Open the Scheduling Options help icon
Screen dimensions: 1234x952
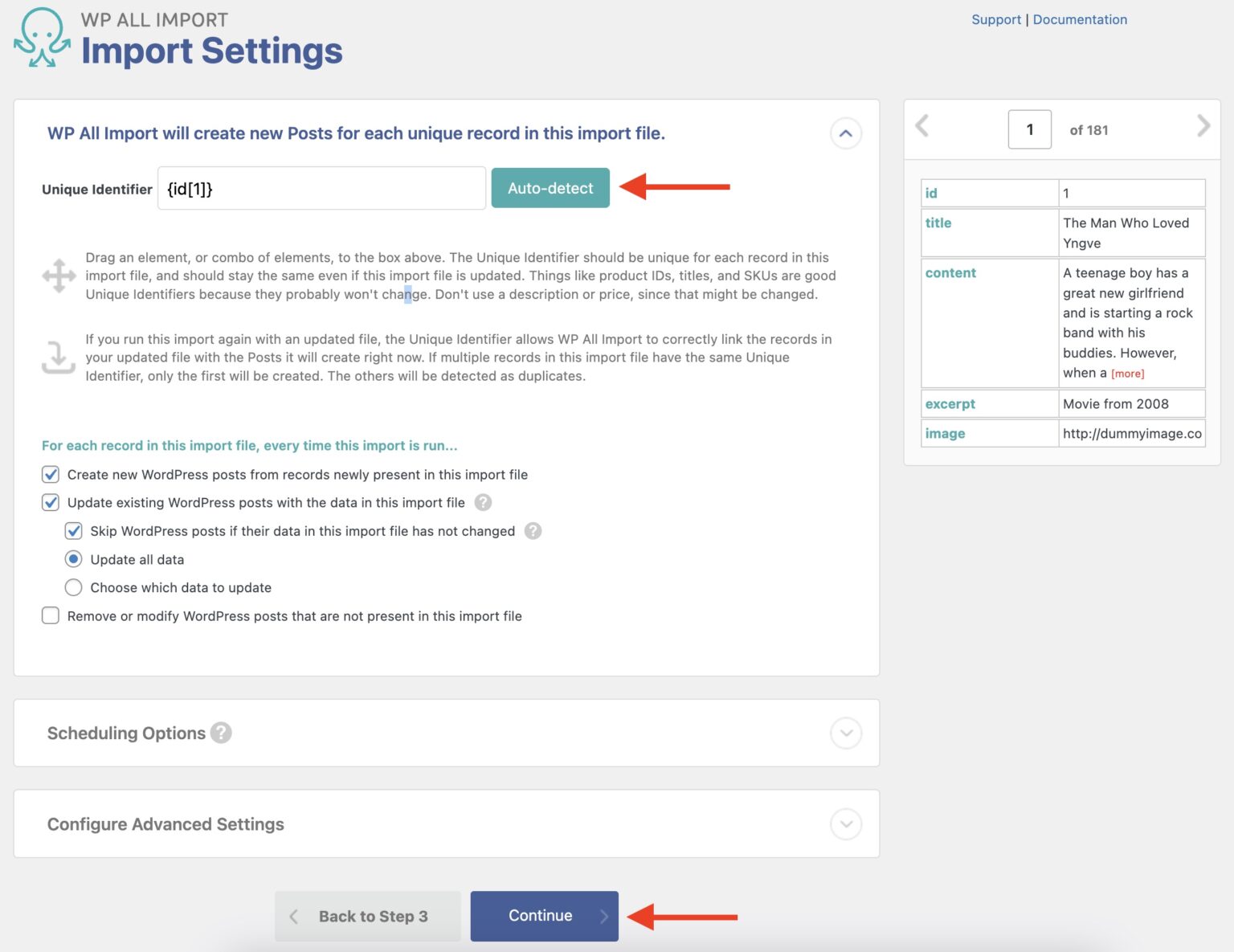pos(221,733)
